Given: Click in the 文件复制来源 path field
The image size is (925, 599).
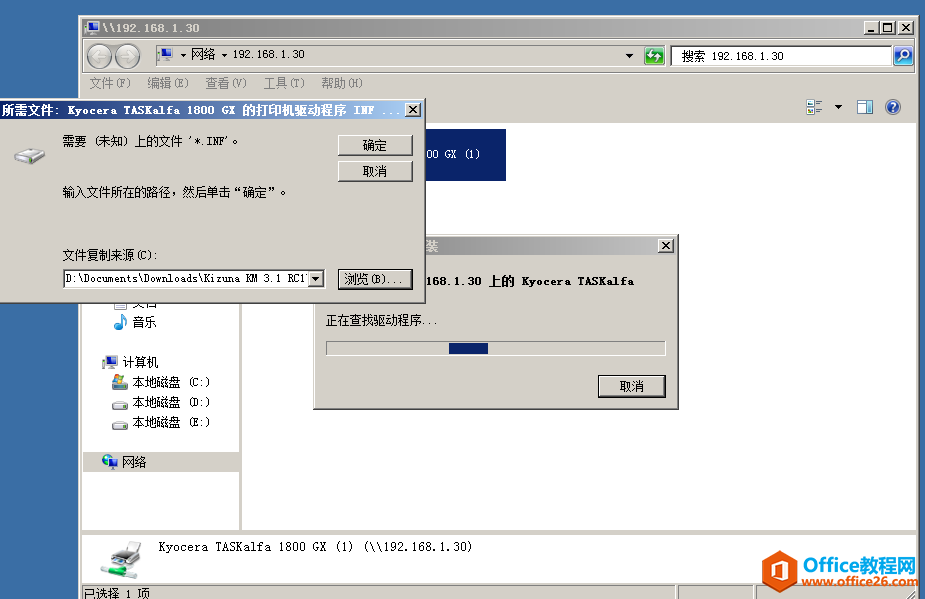Looking at the screenshot, I should tap(186, 279).
